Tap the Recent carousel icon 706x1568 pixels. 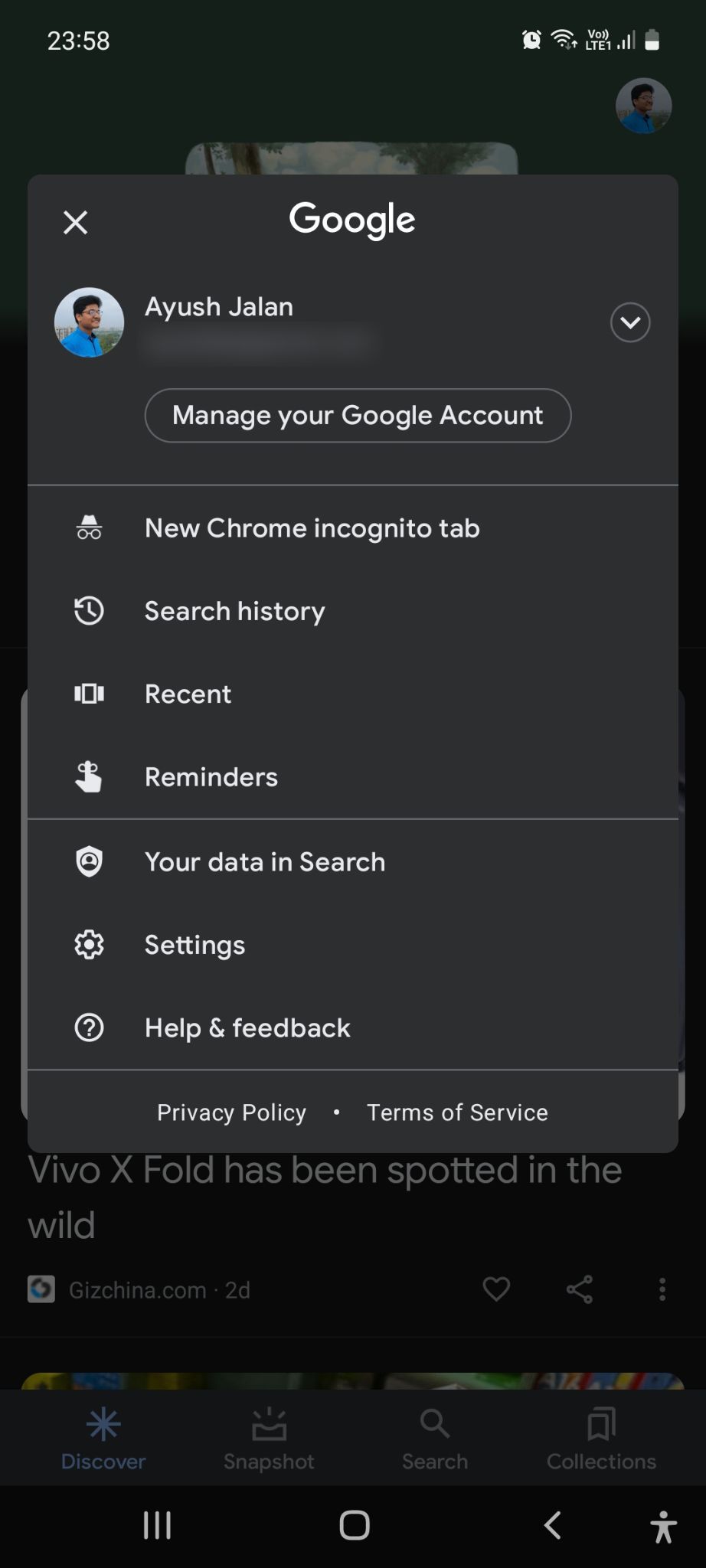click(89, 694)
